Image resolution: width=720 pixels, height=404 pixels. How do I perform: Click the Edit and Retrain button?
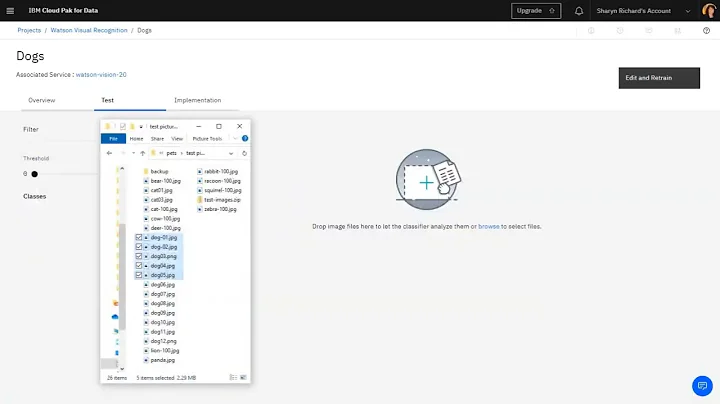pos(659,78)
